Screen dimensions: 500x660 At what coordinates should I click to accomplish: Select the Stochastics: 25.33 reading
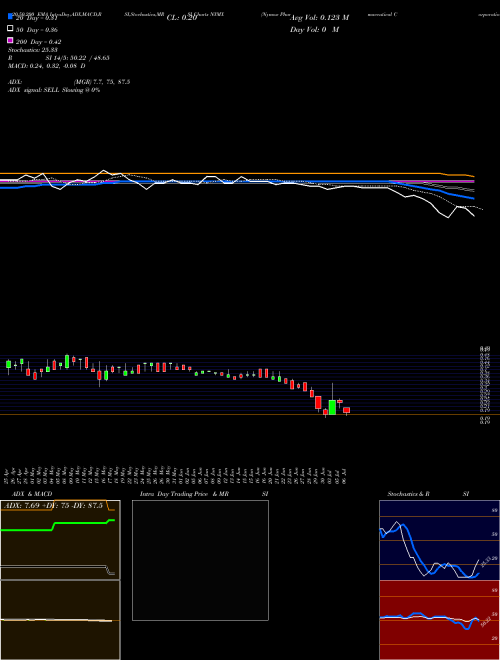pyautogui.click(x=33, y=50)
